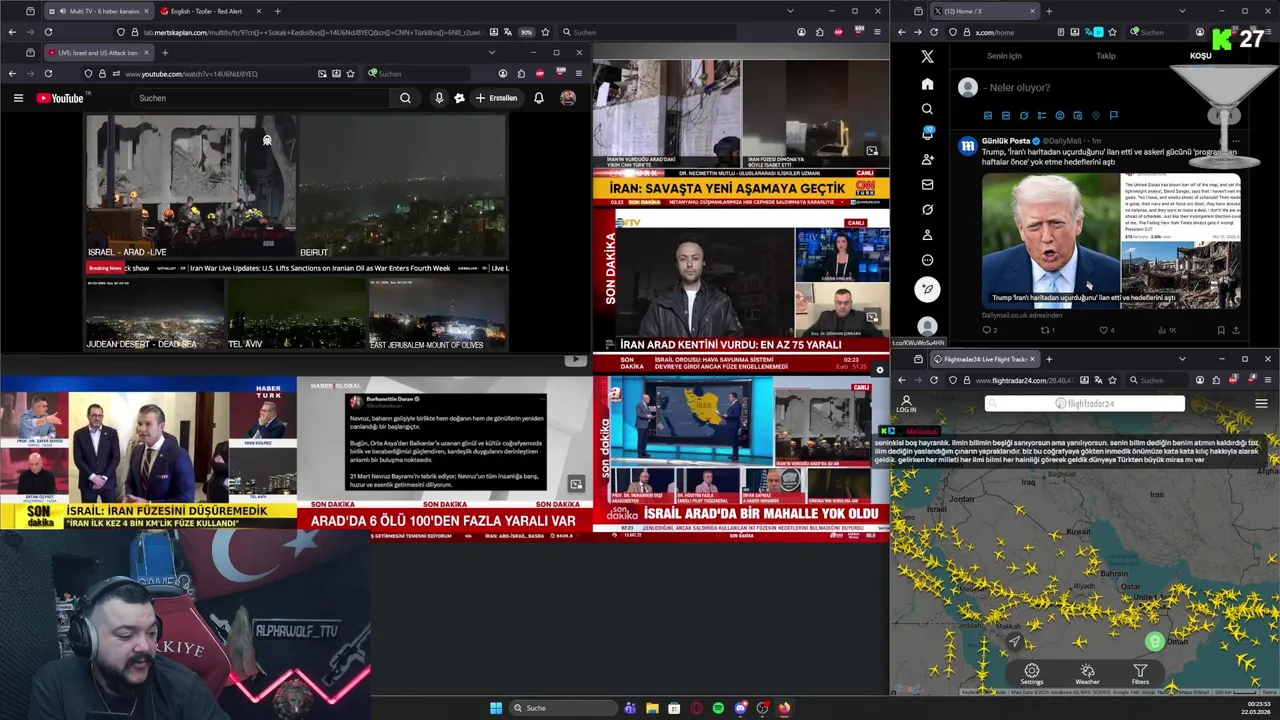Click JUDEAN DESERT - DEAD SEA feed
This screenshot has height=720, width=1280.
155,314
